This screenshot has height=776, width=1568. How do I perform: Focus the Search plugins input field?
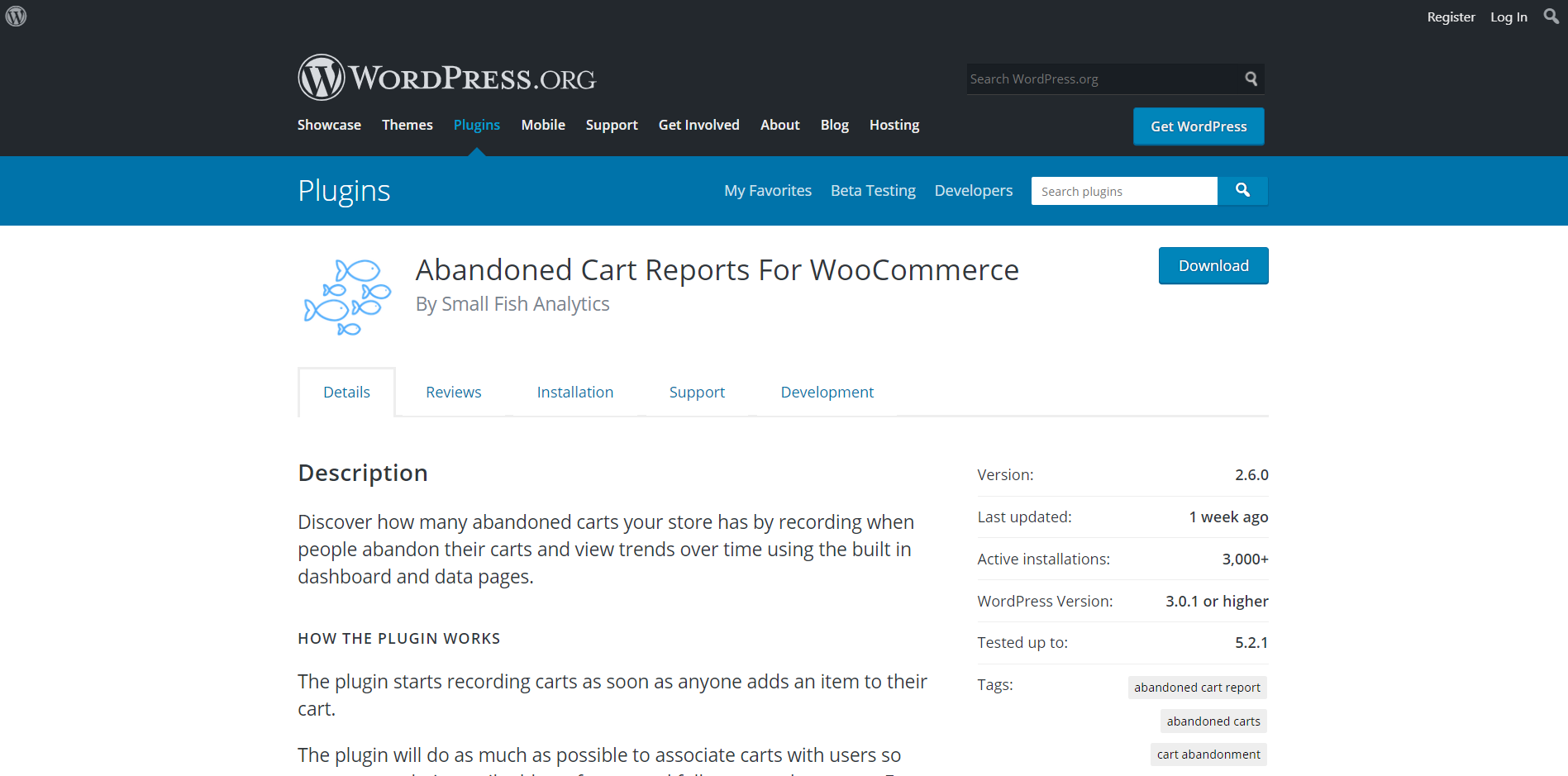[x=1123, y=192]
